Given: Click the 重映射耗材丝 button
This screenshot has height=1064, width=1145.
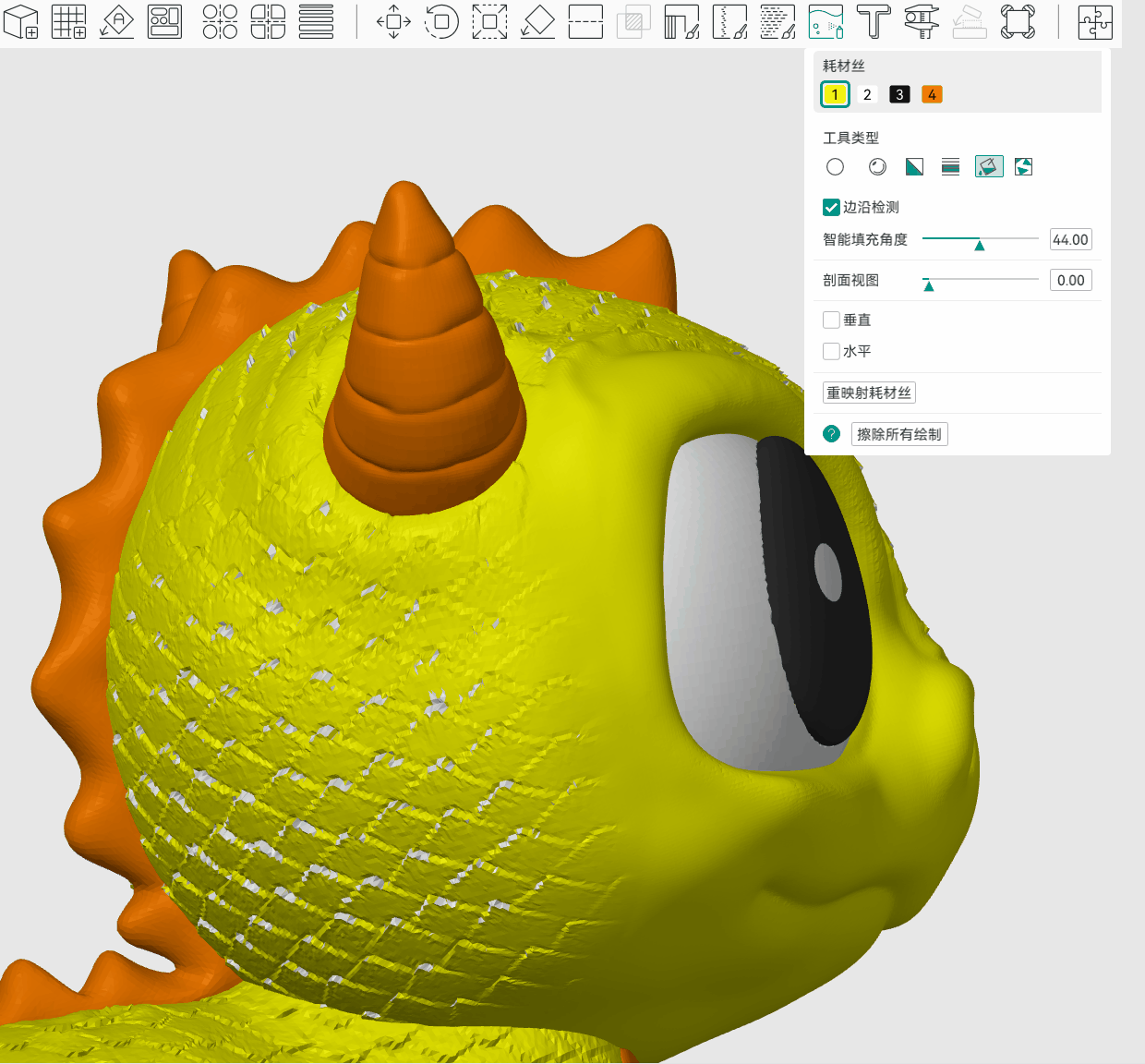Looking at the screenshot, I should pos(869,393).
